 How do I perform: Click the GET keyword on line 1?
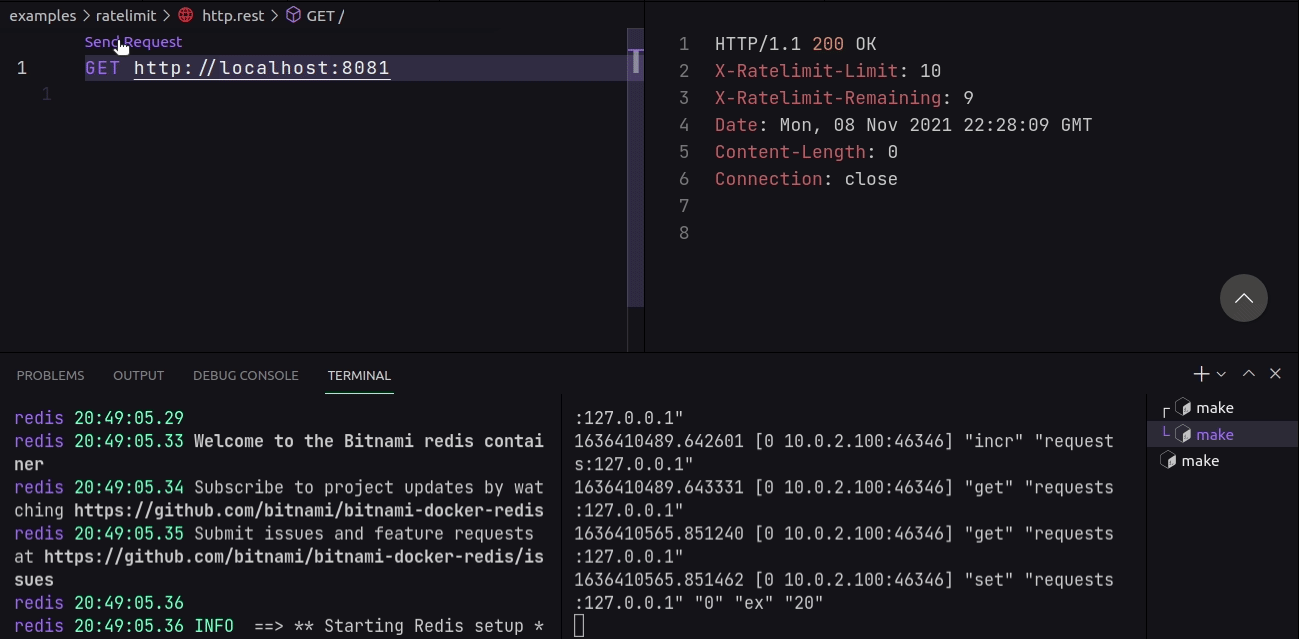pyautogui.click(x=102, y=68)
